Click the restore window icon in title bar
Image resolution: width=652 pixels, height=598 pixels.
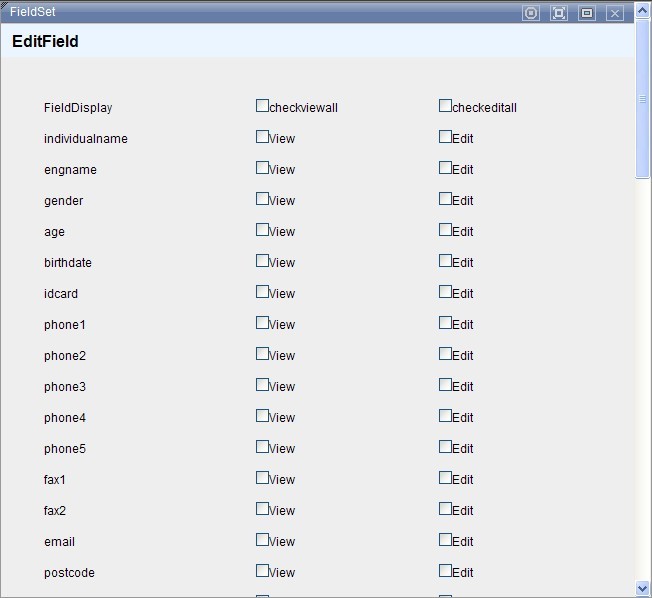click(587, 13)
